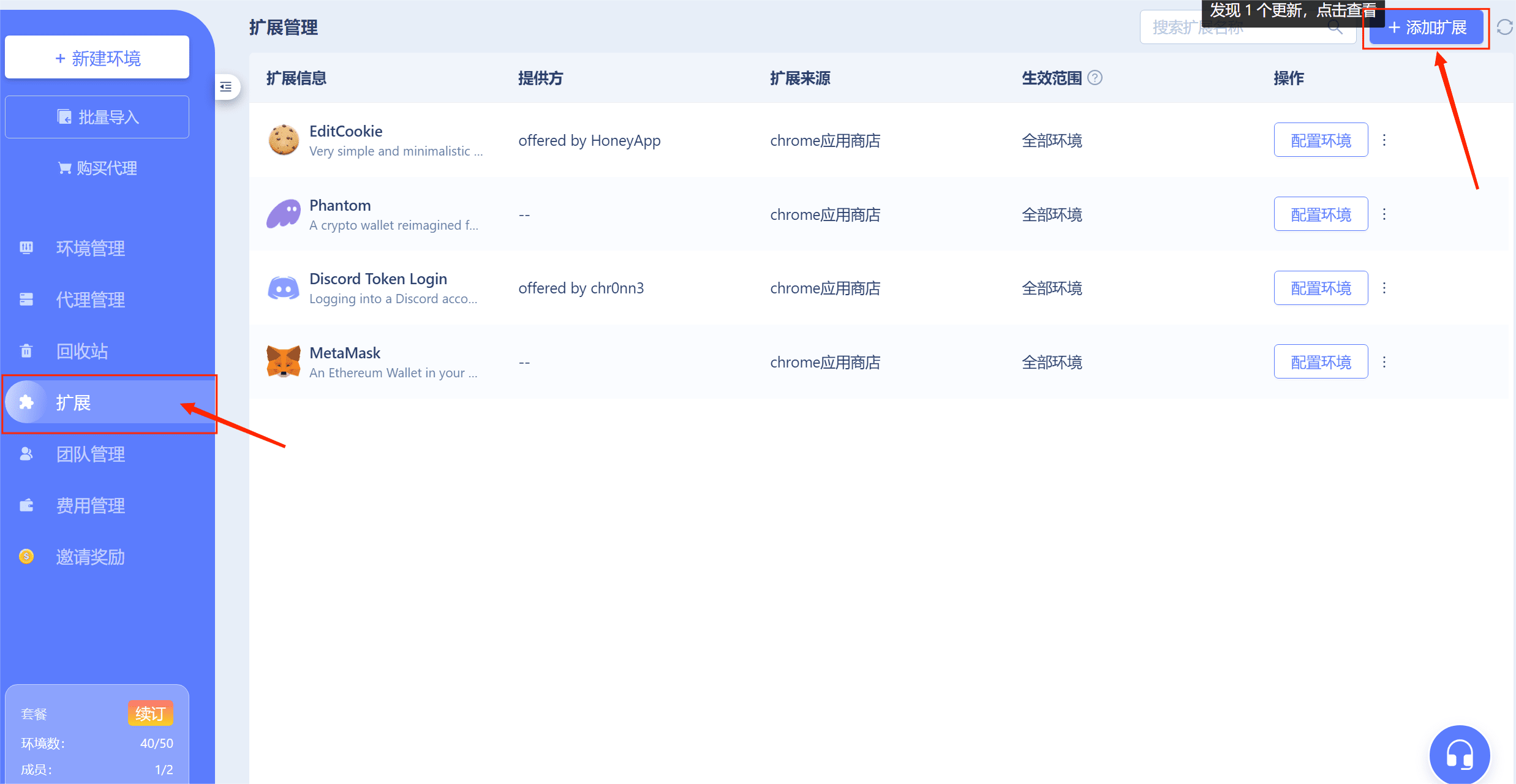Open more options for Phantom row
The width and height of the screenshot is (1516, 784).
tap(1384, 214)
